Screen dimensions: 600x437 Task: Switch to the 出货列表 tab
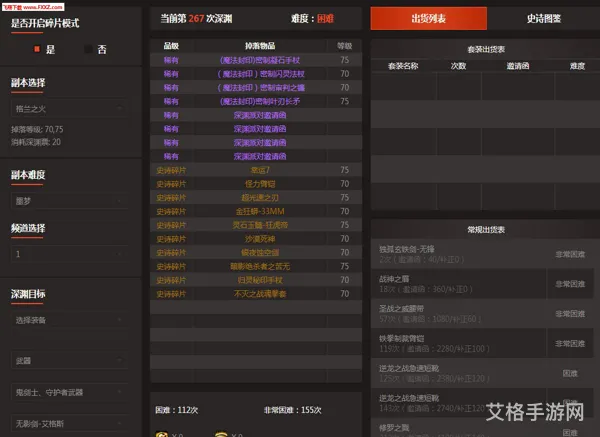click(429, 18)
